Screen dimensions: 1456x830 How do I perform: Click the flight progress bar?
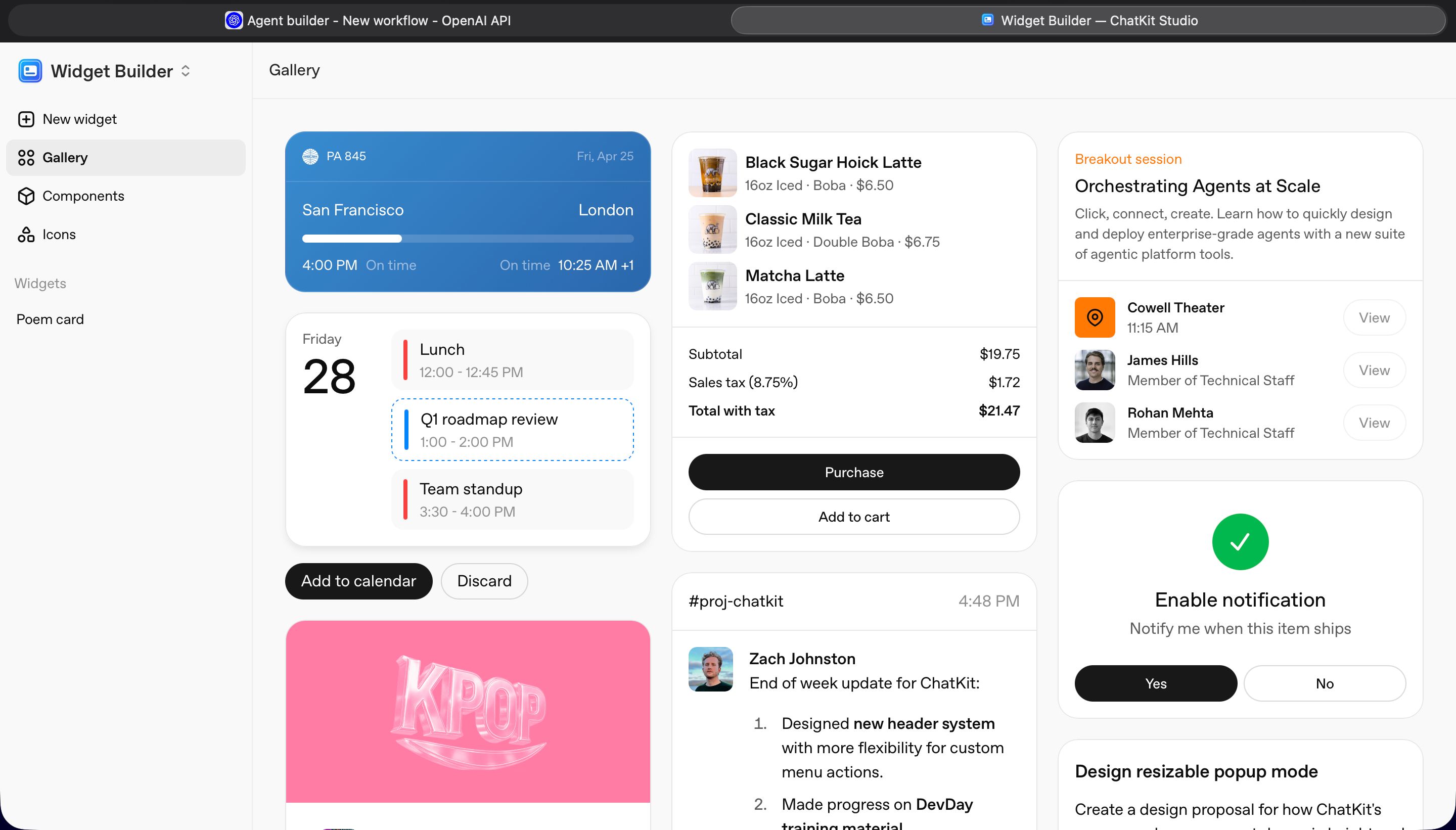point(468,238)
